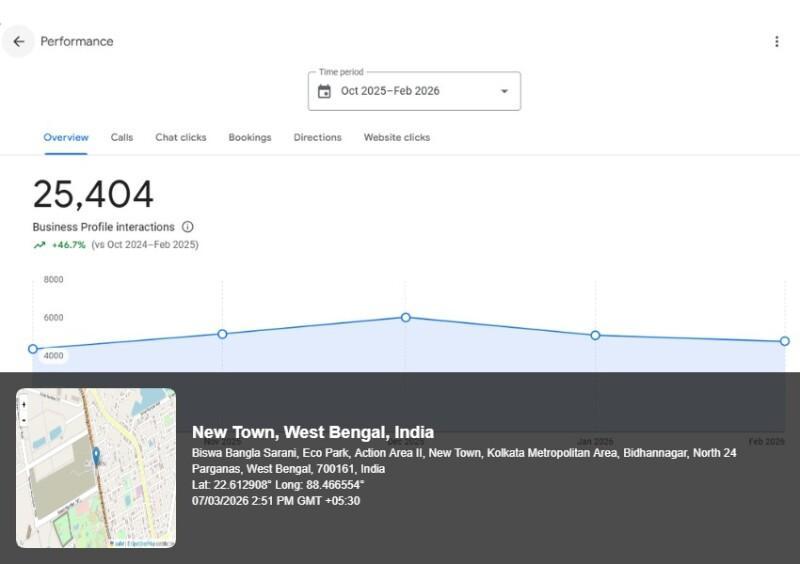Screen dimensions: 800x564
Task: Click the green trending-up arrow icon
Action: click(39, 245)
